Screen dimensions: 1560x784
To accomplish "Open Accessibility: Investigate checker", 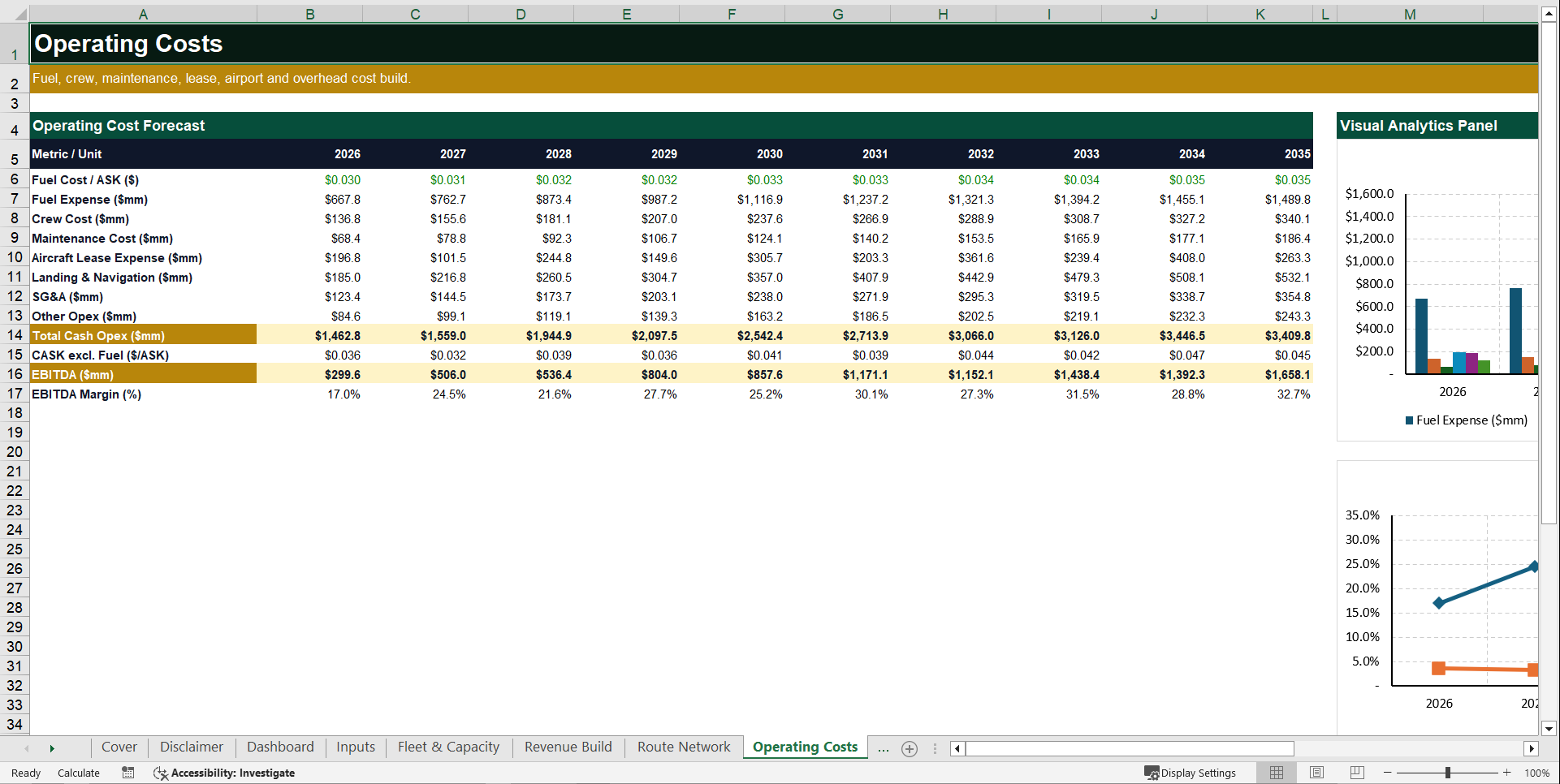I will point(224,773).
